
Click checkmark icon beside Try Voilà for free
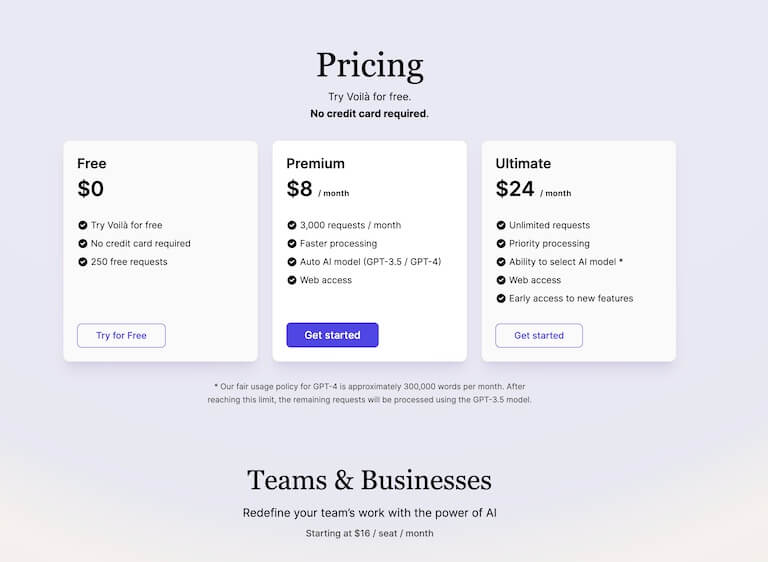pyautogui.click(x=83, y=225)
